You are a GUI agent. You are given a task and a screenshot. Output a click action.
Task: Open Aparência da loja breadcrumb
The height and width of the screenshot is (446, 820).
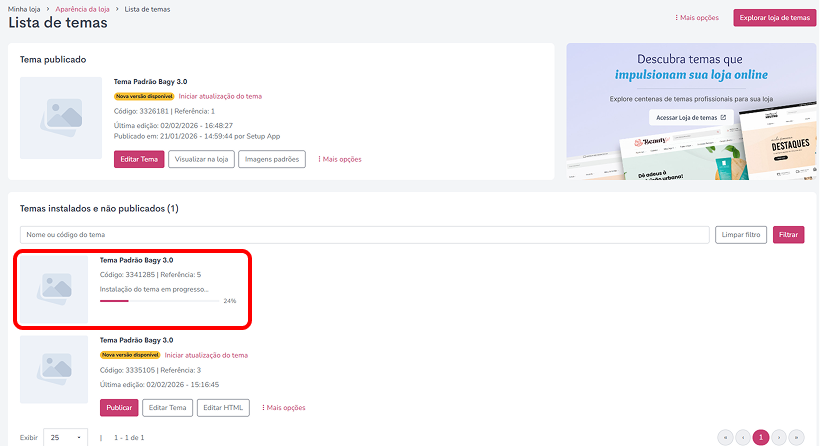click(x=83, y=9)
